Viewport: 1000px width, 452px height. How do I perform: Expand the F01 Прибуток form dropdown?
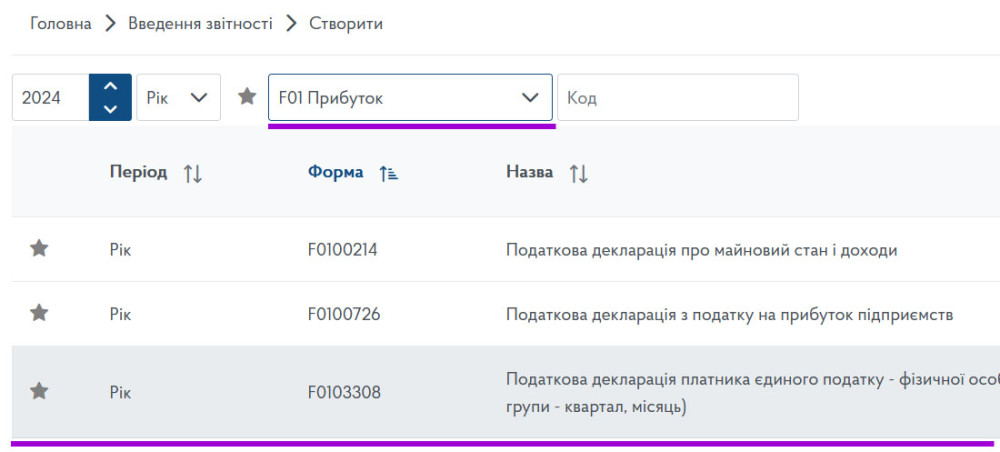[x=410, y=97]
